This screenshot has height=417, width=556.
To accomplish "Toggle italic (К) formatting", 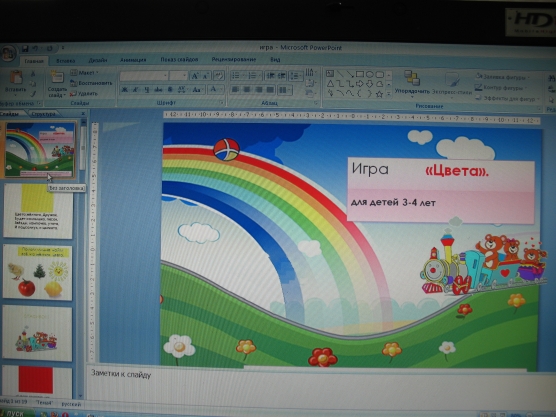I will click(135, 89).
